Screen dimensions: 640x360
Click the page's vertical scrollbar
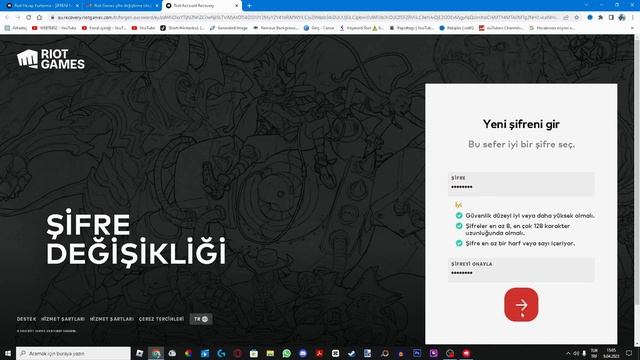637,171
